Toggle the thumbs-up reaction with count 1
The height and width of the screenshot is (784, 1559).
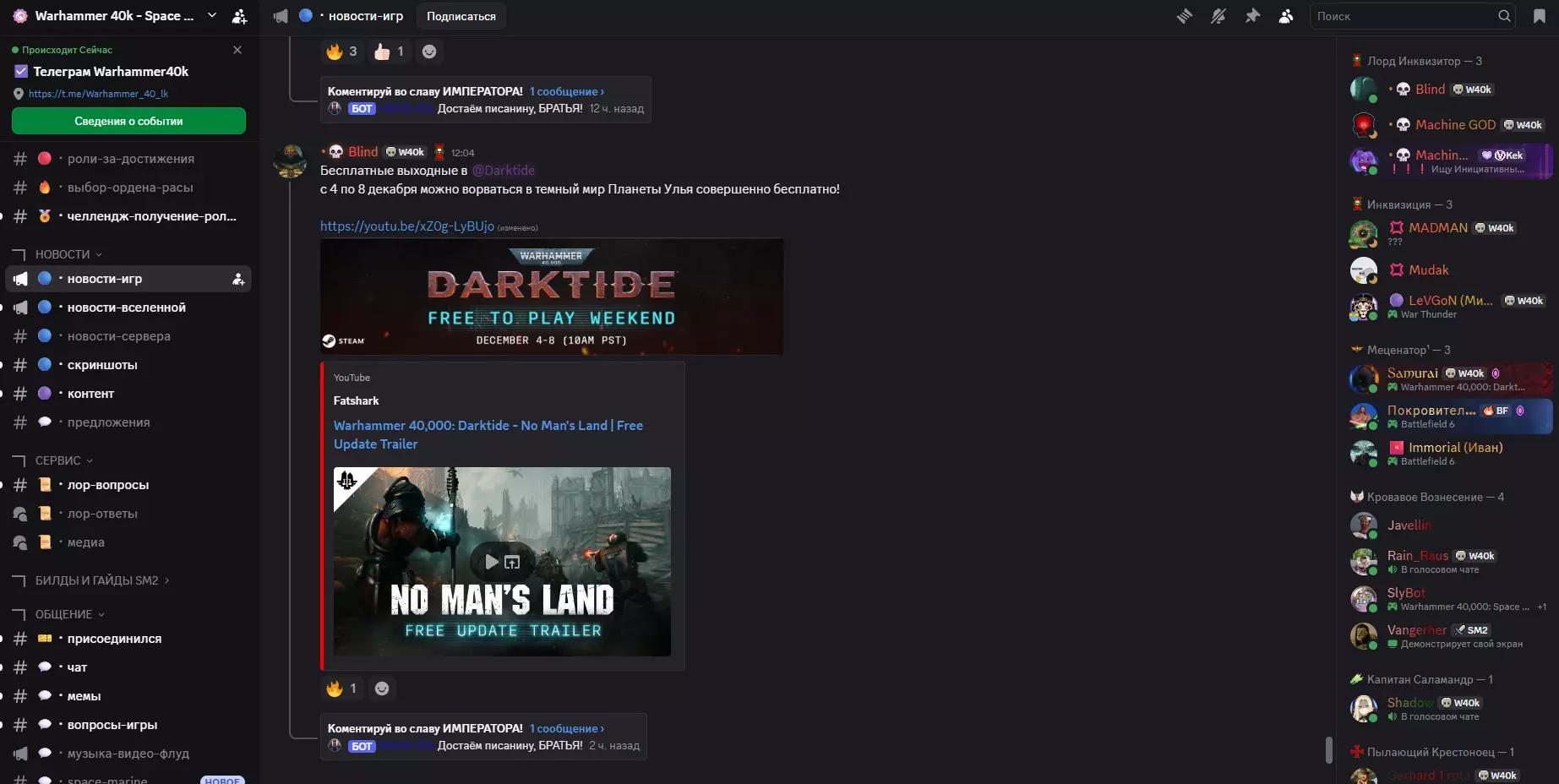tap(389, 52)
